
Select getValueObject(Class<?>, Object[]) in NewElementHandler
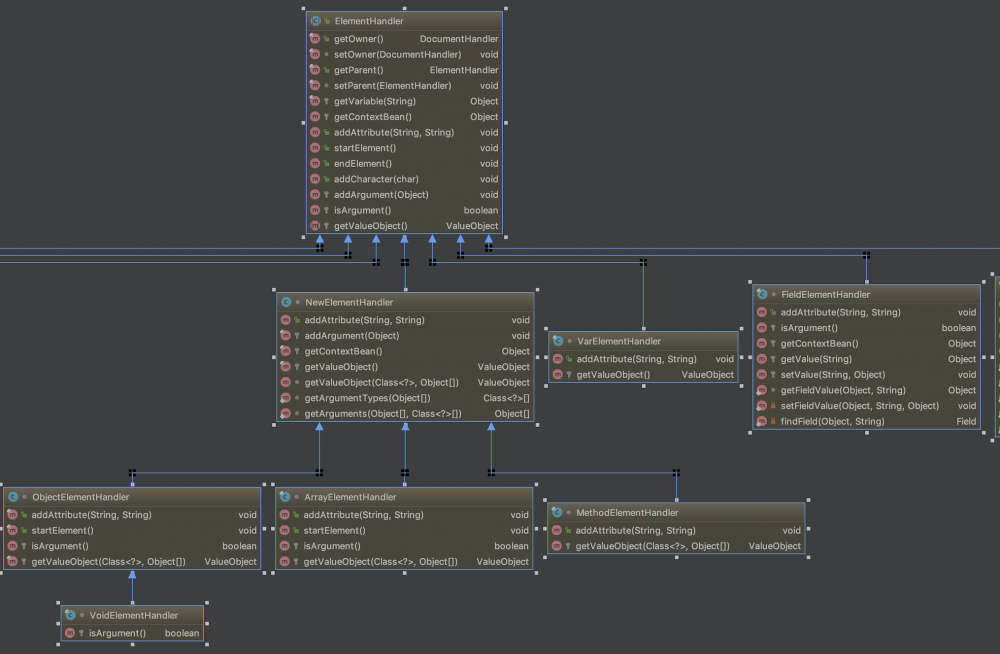click(381, 383)
